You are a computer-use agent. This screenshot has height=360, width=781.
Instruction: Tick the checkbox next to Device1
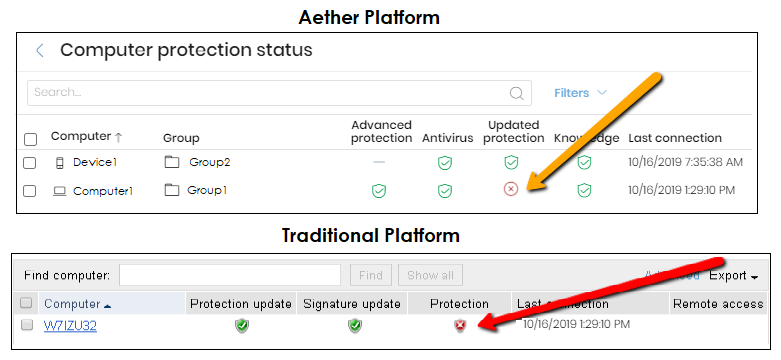coord(30,163)
